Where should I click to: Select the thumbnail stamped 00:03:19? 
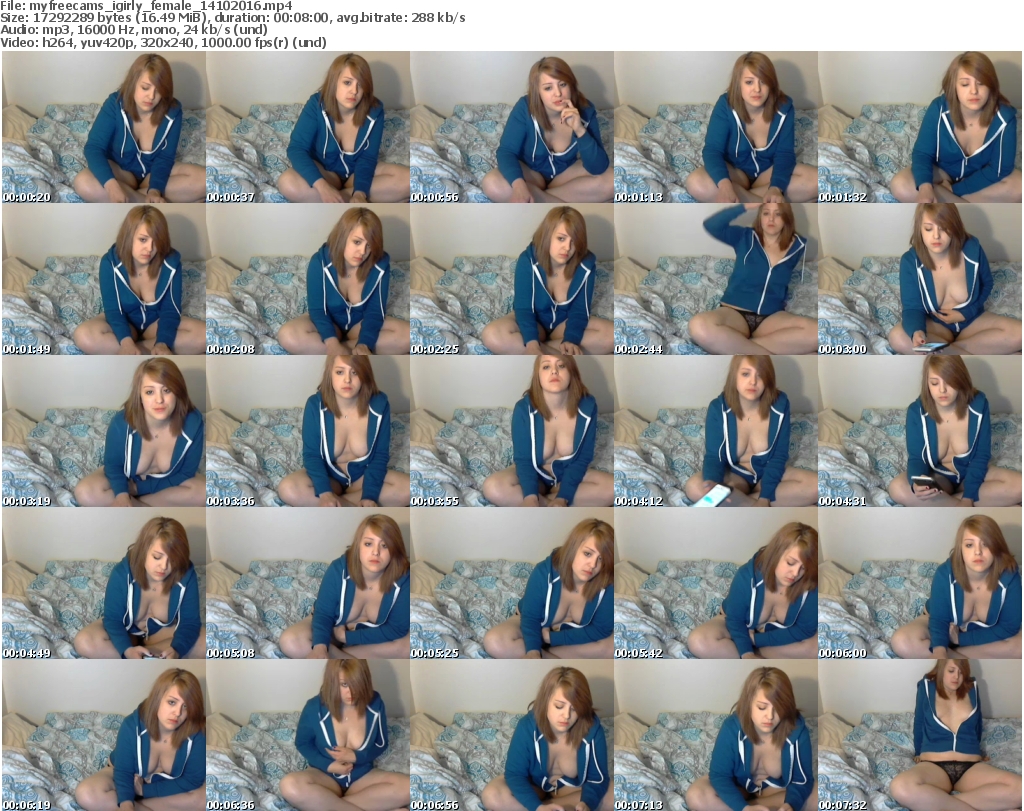[x=104, y=431]
